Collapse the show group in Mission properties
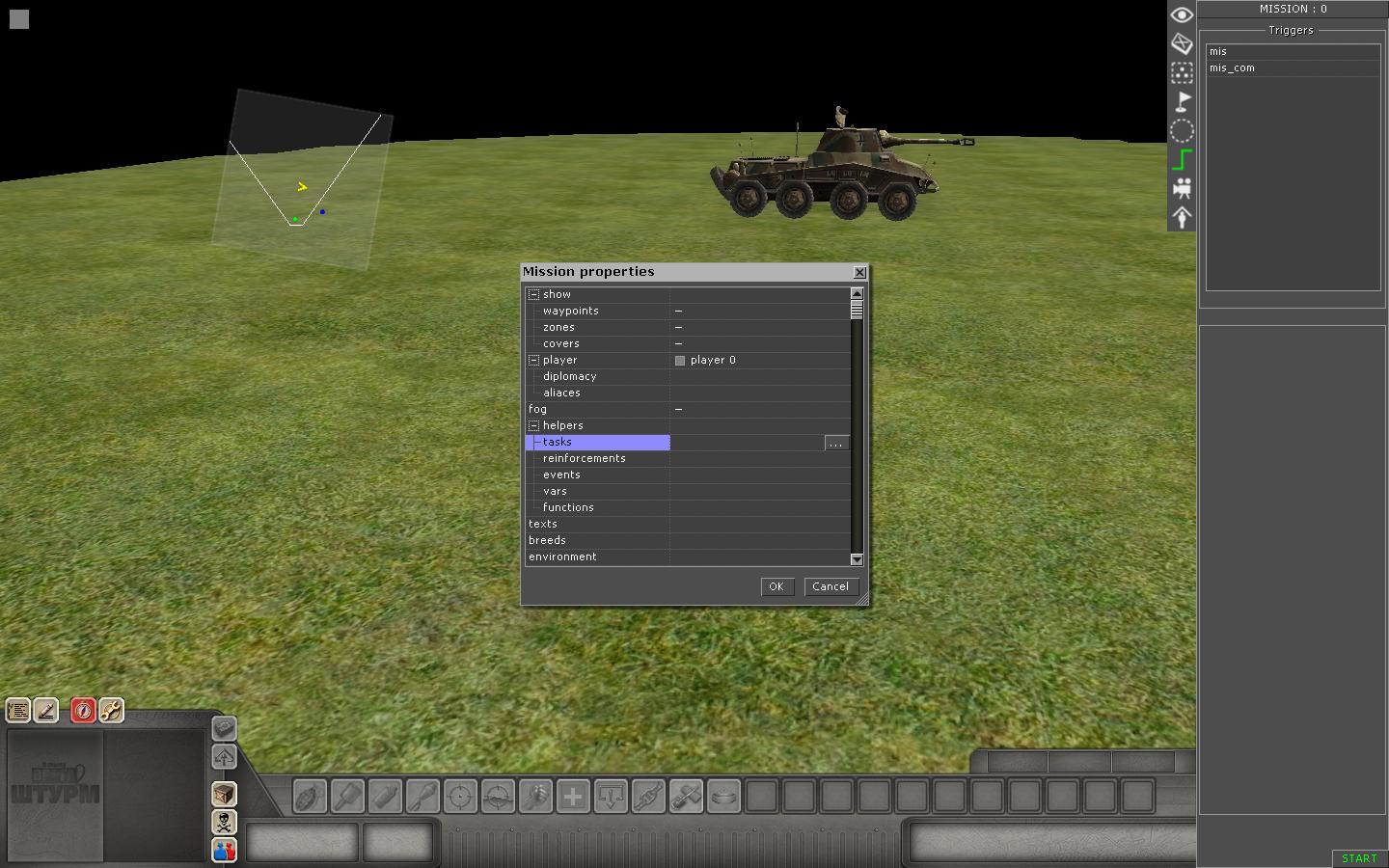This screenshot has height=868, width=1389. point(533,294)
